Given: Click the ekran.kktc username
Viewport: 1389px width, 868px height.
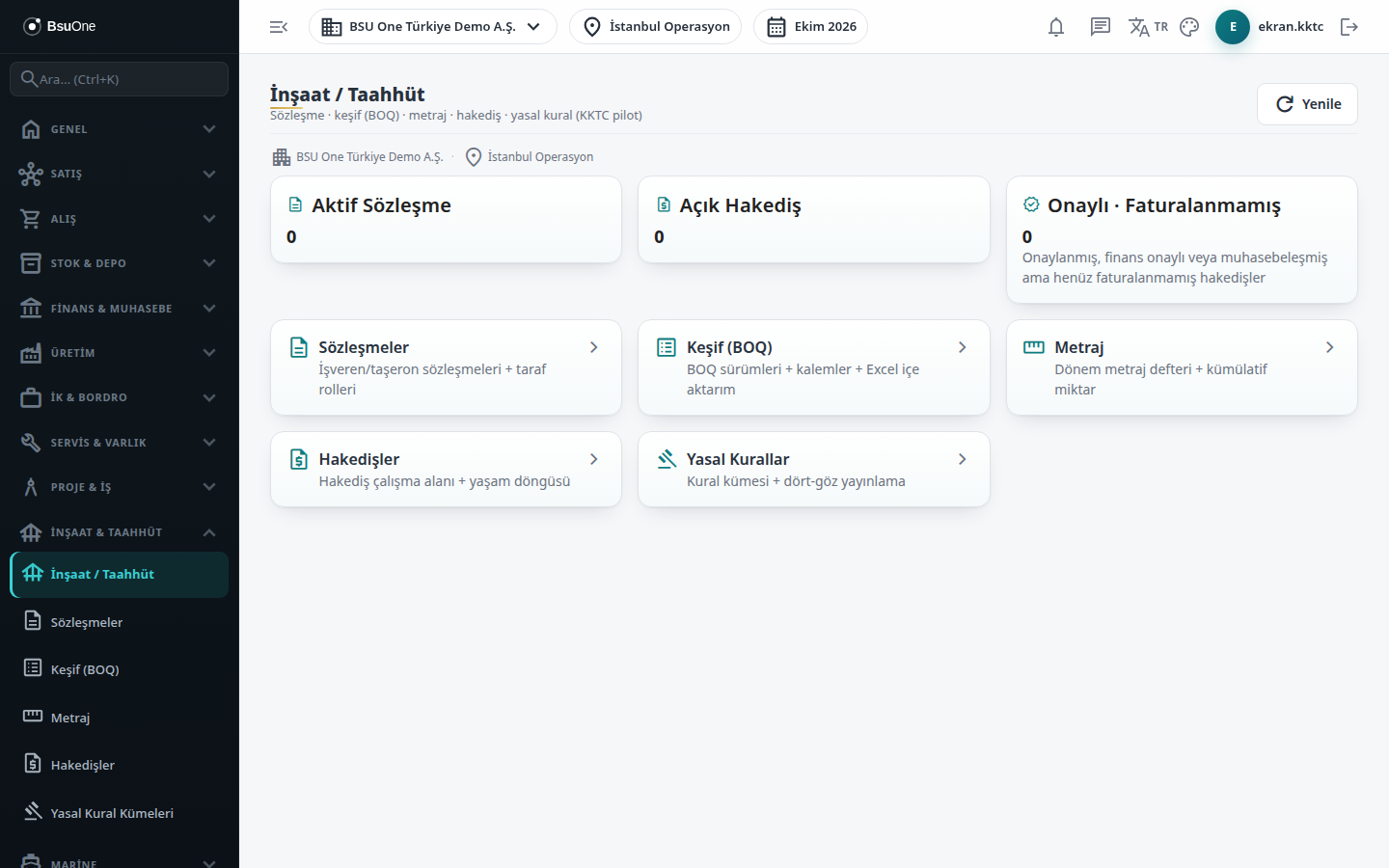Looking at the screenshot, I should point(1291,27).
